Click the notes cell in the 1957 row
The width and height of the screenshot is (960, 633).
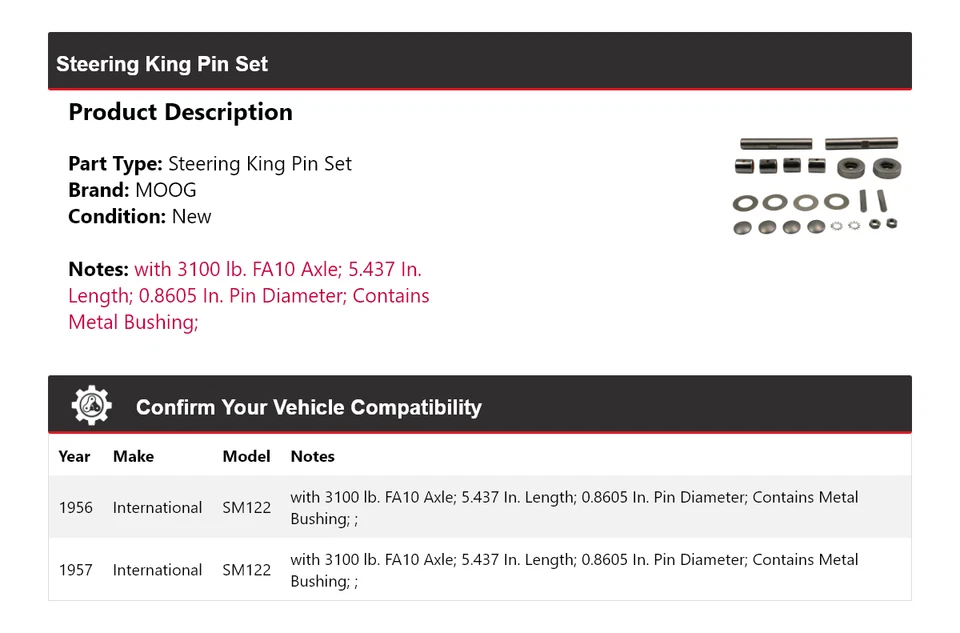[574, 570]
